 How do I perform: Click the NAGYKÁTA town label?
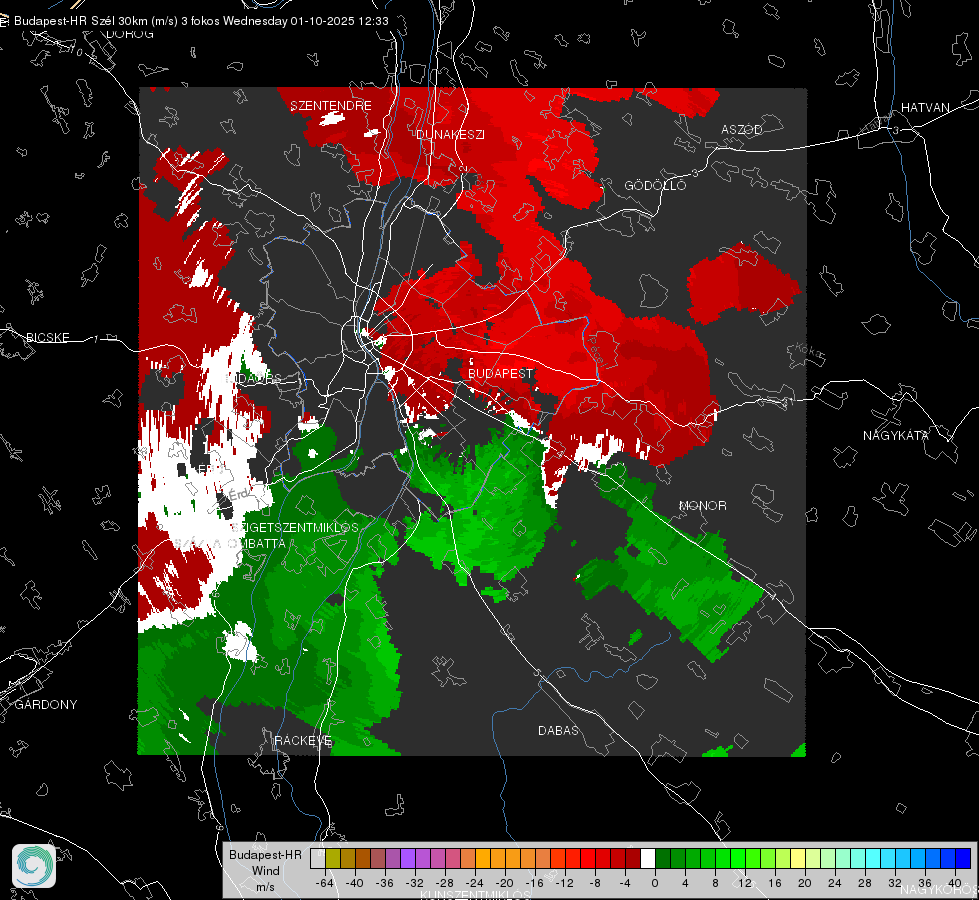click(x=896, y=435)
